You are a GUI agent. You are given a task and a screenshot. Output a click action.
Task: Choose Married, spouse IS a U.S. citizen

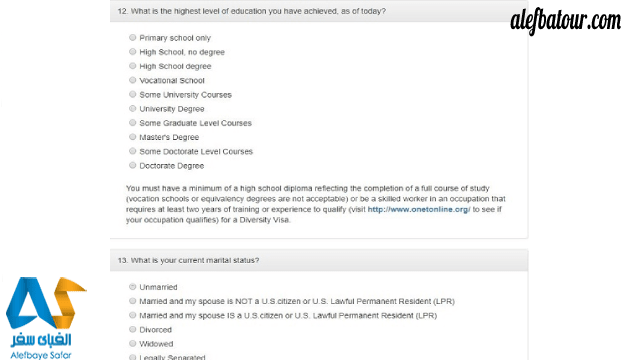[133, 315]
